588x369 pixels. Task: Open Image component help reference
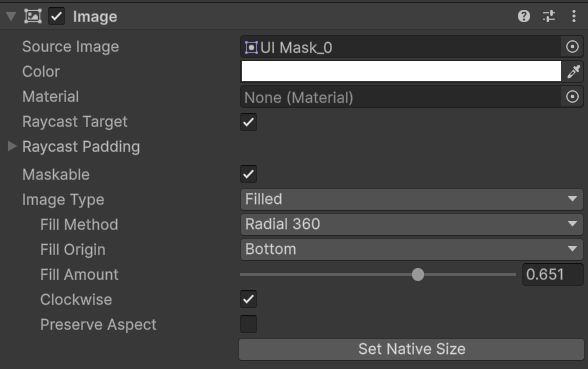(524, 16)
